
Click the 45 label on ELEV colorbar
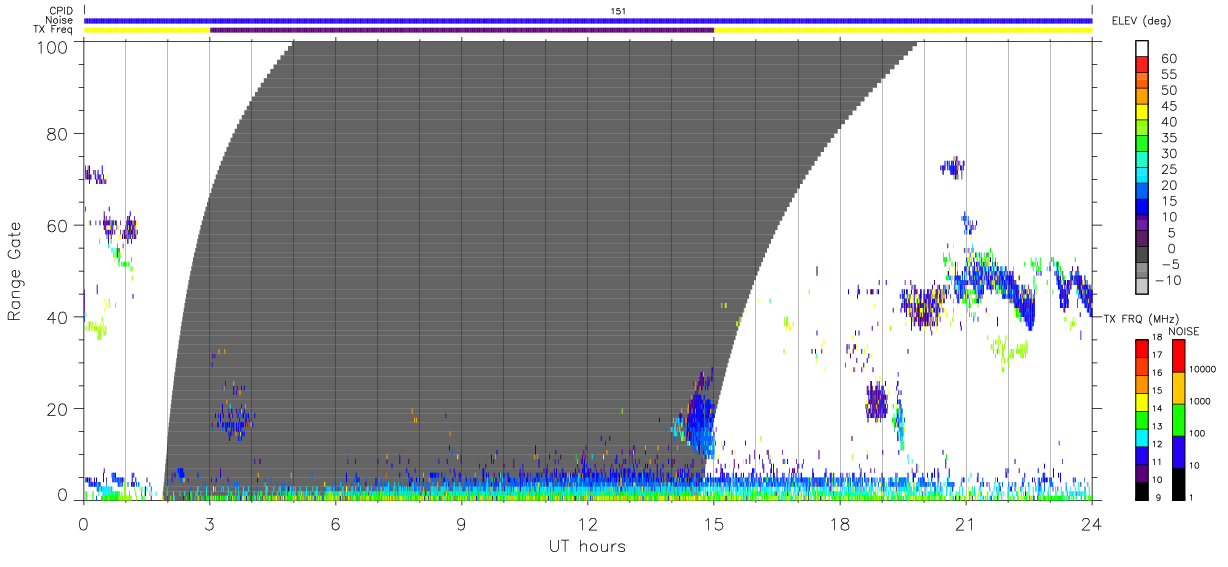(1168, 106)
